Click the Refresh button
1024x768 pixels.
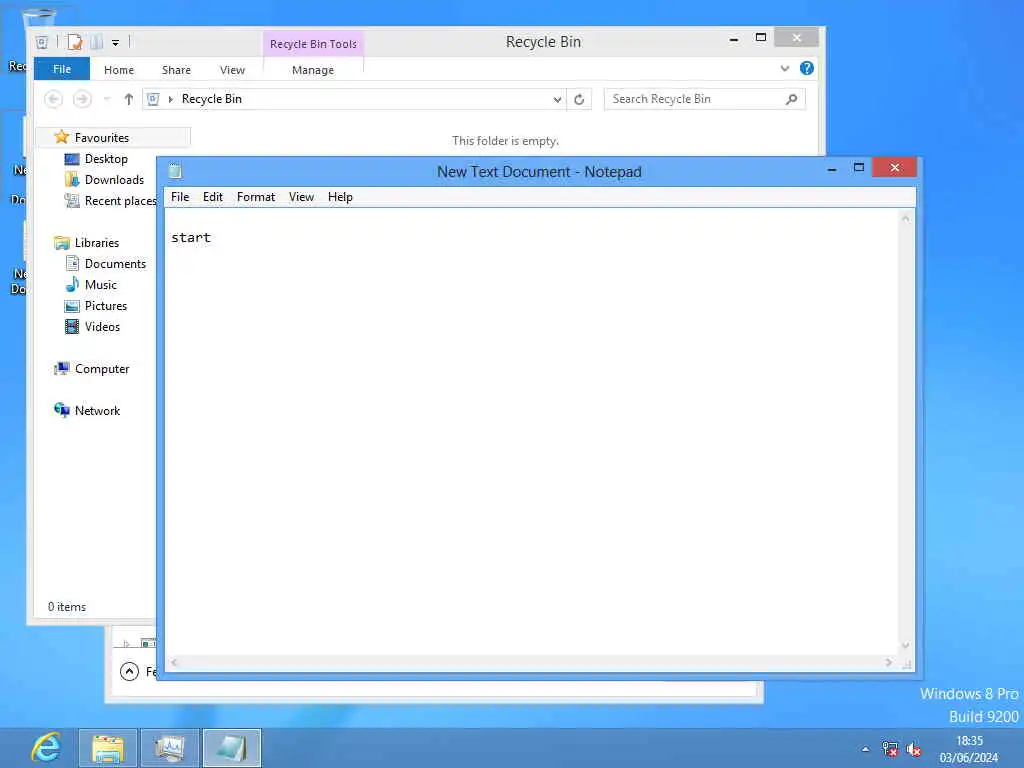point(579,99)
